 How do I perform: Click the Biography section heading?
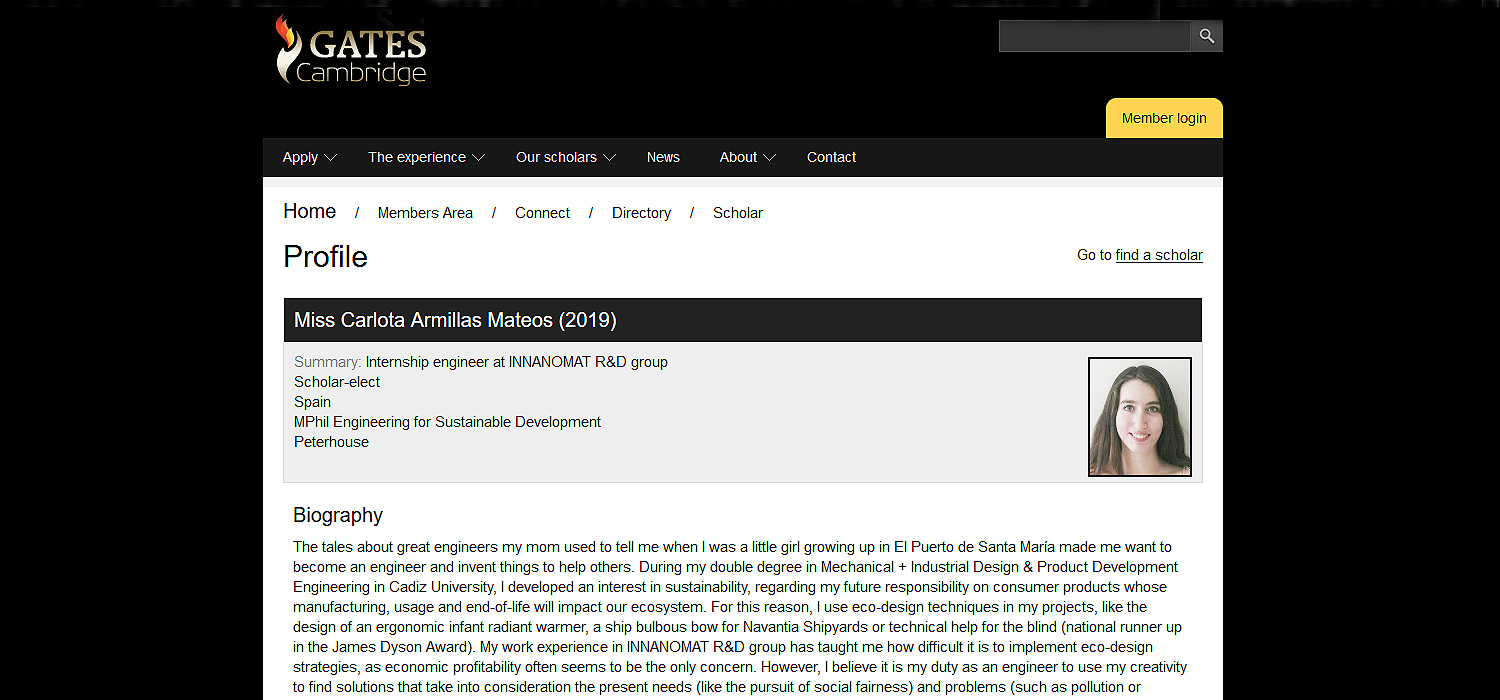click(x=337, y=515)
